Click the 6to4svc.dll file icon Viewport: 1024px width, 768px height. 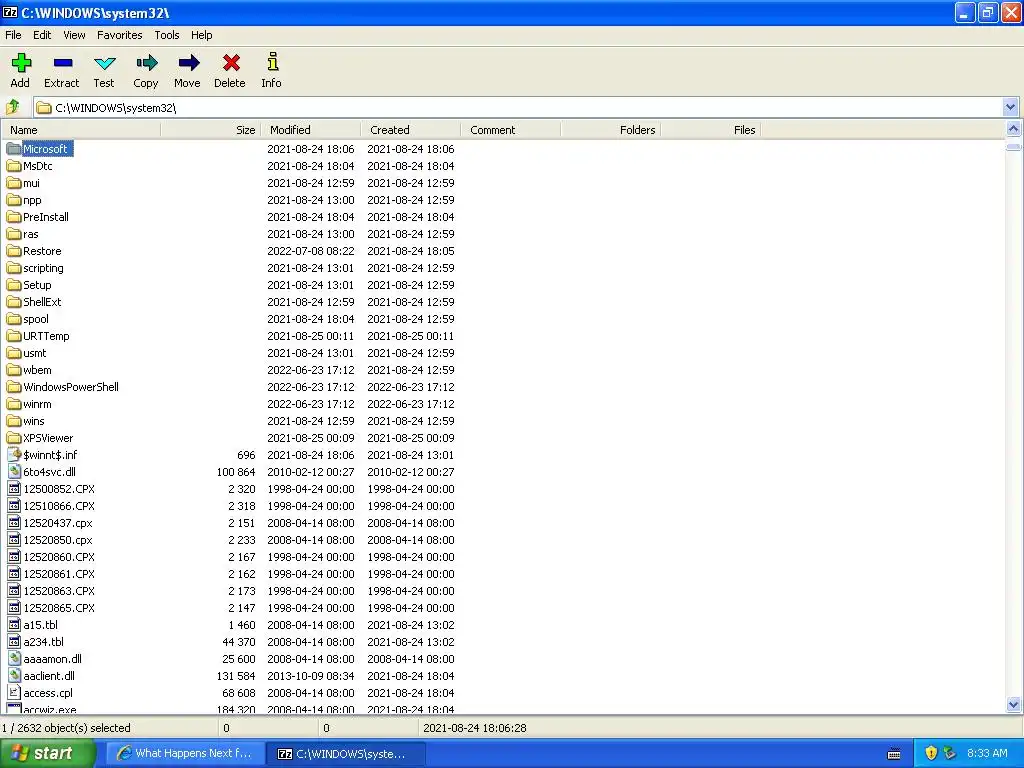14,472
